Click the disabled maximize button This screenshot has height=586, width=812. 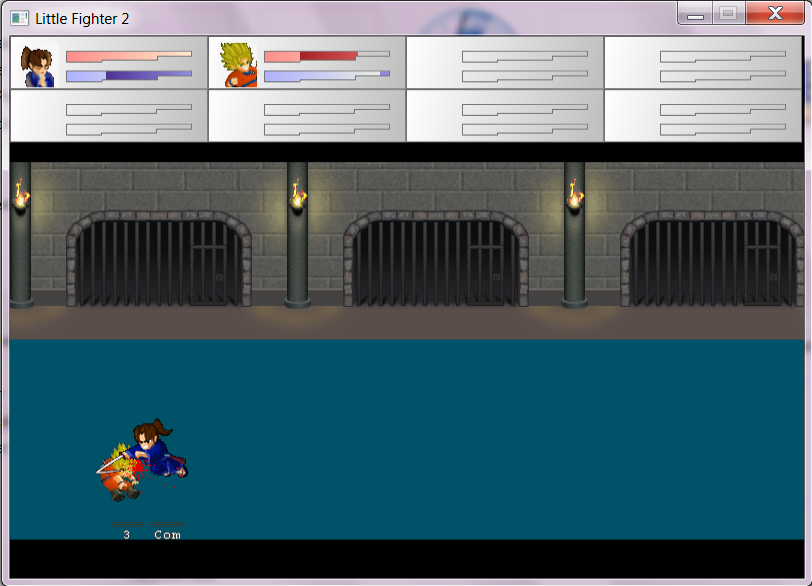[729, 13]
